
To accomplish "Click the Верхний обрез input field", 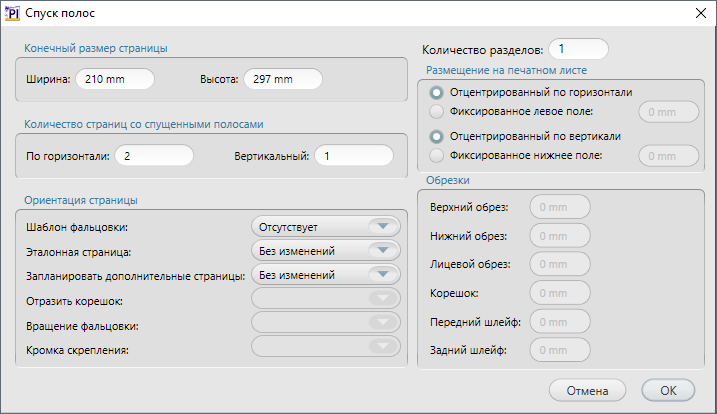I will pos(560,207).
